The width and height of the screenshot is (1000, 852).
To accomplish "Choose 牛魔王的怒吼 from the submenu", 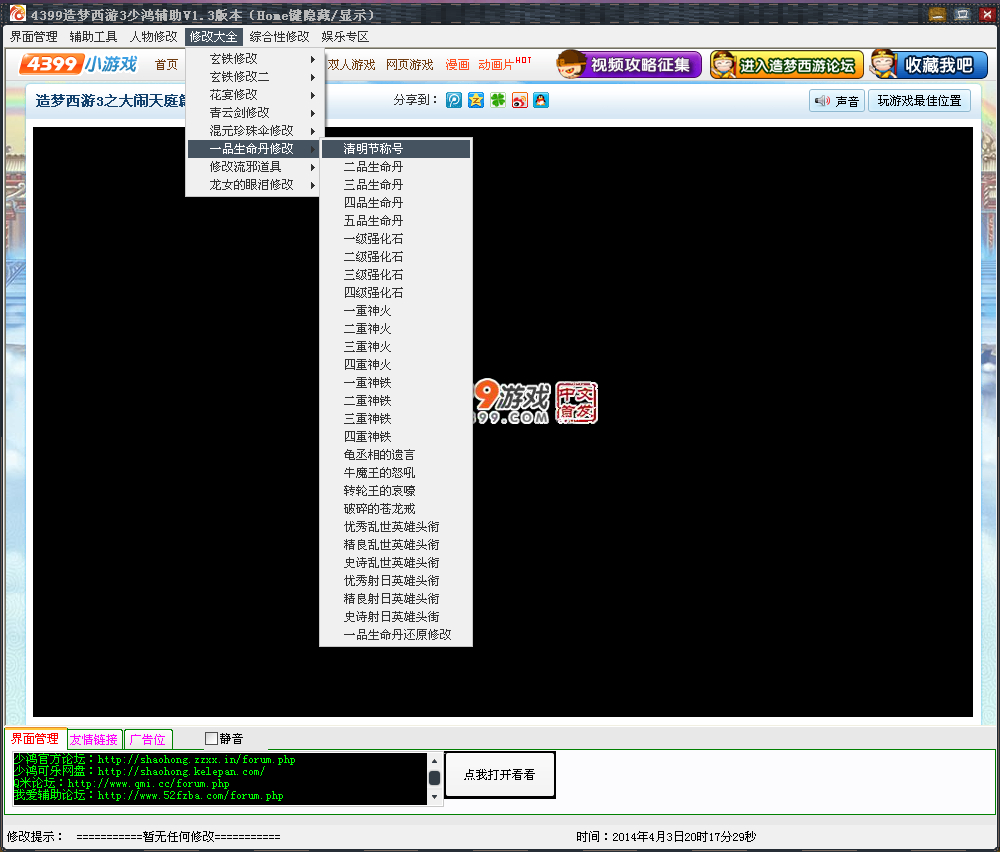I will tap(396, 473).
